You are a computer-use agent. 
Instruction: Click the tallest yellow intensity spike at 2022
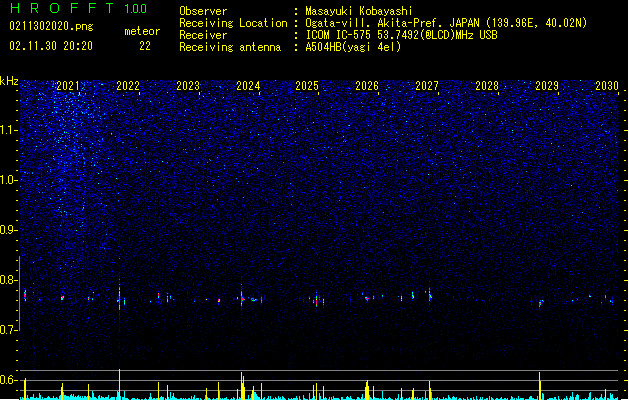click(x=120, y=384)
